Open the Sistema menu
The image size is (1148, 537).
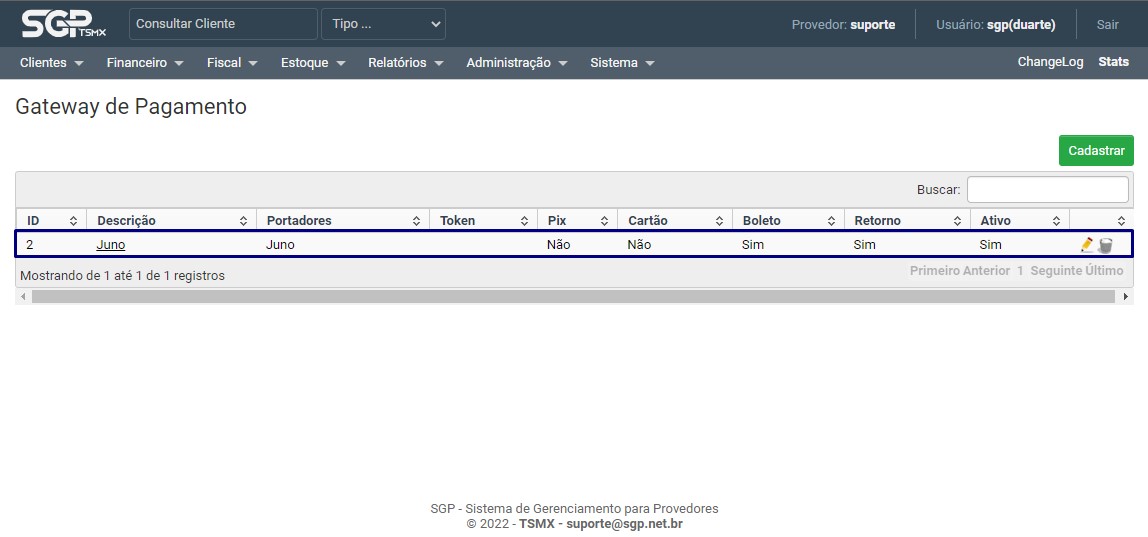(x=622, y=63)
